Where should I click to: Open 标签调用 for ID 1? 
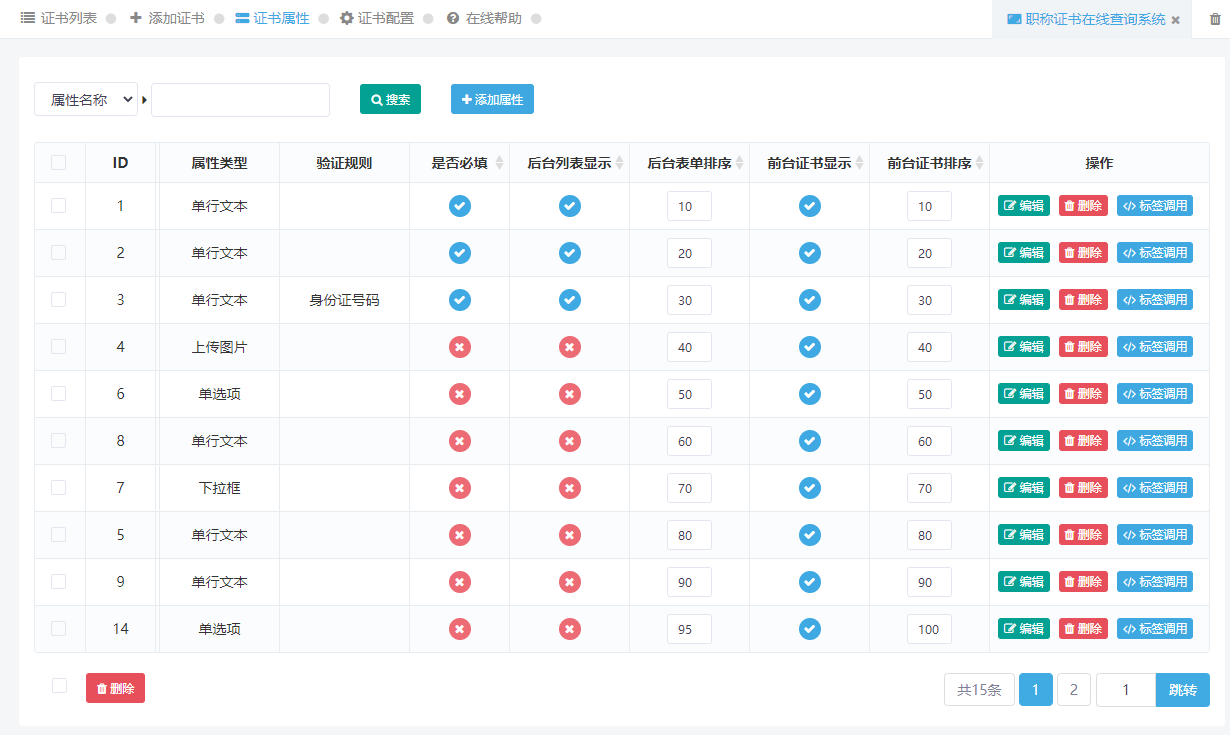tap(1155, 206)
